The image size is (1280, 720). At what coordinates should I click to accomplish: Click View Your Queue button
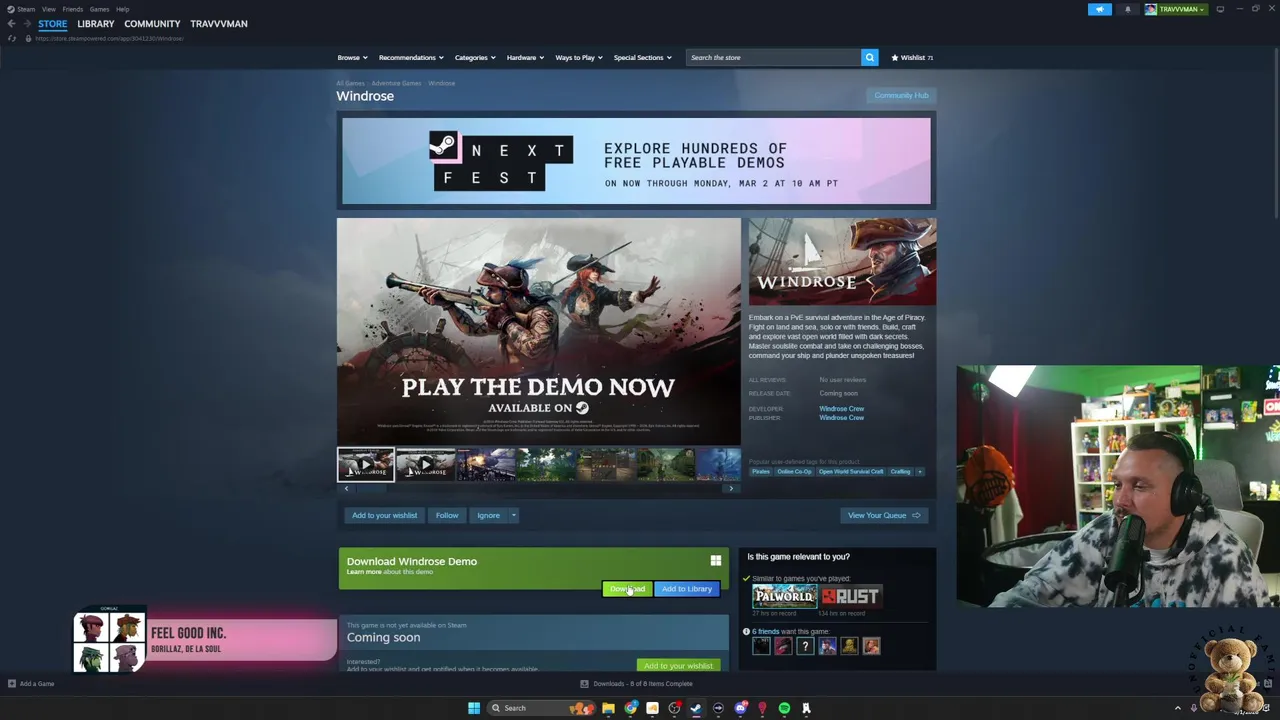point(884,516)
